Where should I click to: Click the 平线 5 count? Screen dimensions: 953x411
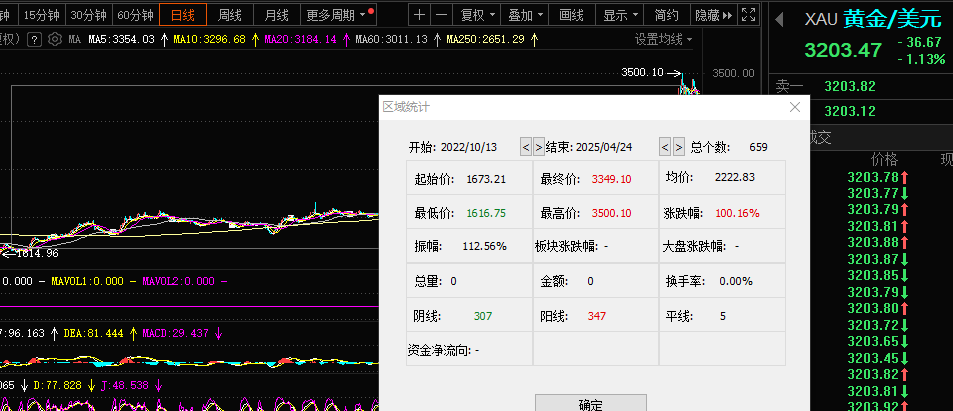click(x=722, y=316)
